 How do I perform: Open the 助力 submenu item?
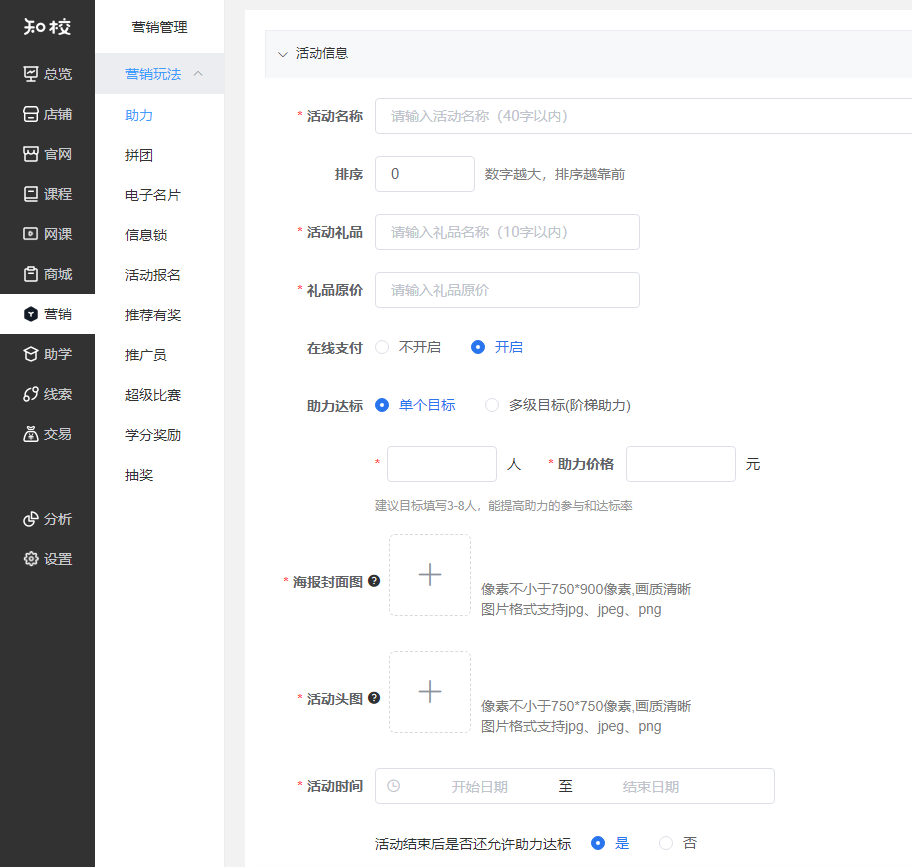[139, 115]
